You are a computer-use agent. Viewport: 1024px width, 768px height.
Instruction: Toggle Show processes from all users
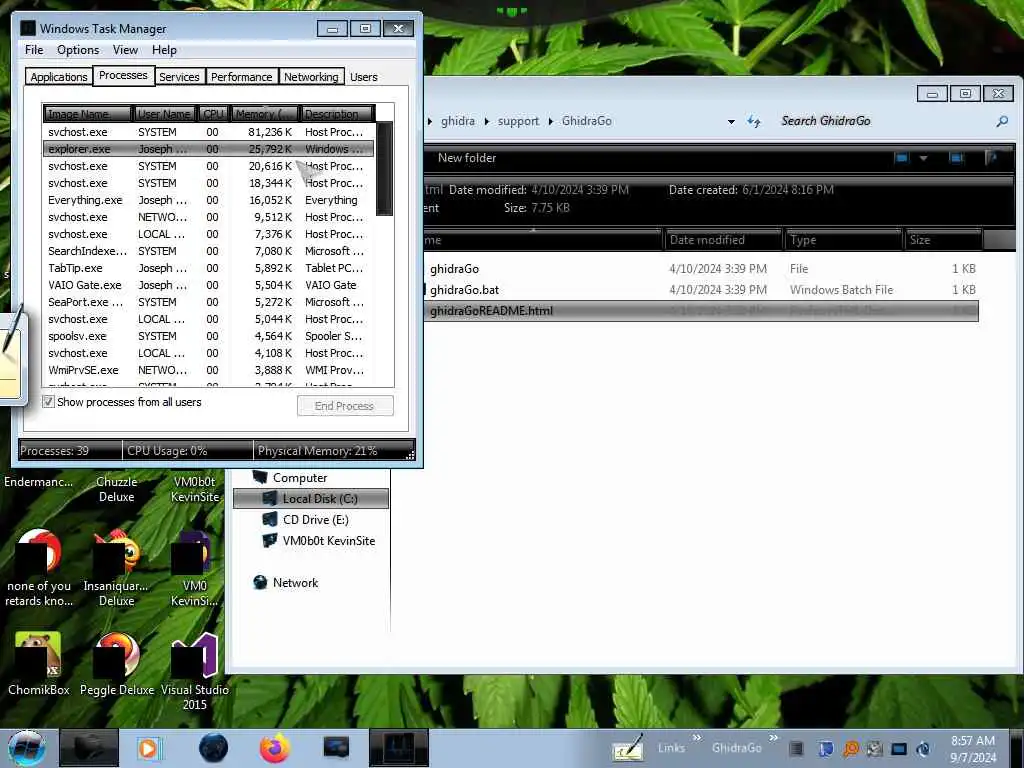click(48, 402)
